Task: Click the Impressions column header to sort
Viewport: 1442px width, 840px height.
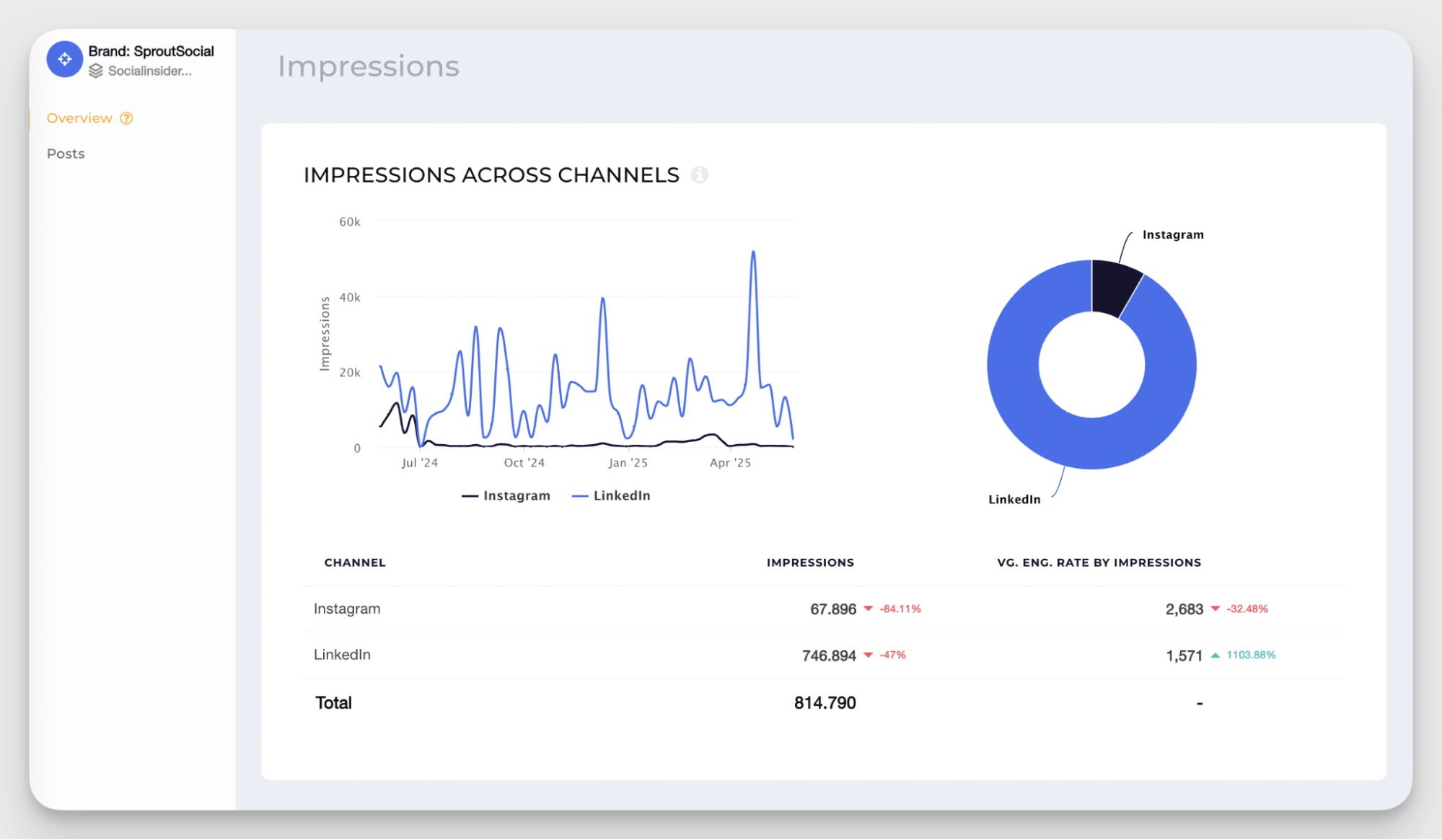Action: [810, 562]
